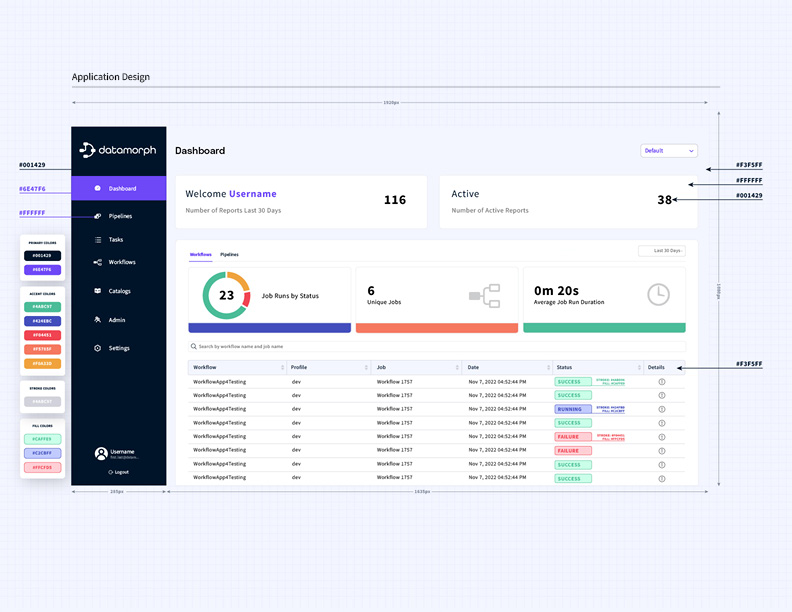Select the #C2CBFF fill color swatch
The image size is (792, 612).
(42, 453)
